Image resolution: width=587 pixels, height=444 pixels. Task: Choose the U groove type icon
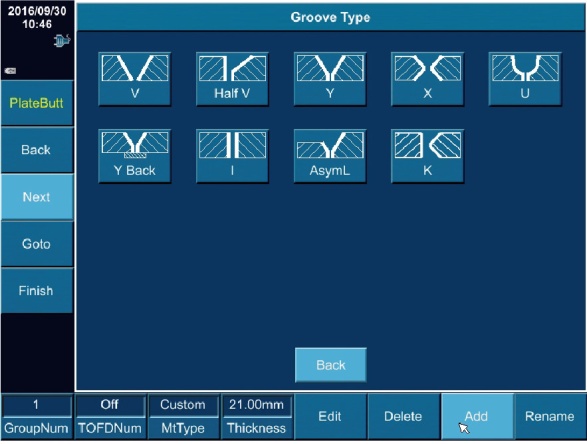(x=525, y=79)
